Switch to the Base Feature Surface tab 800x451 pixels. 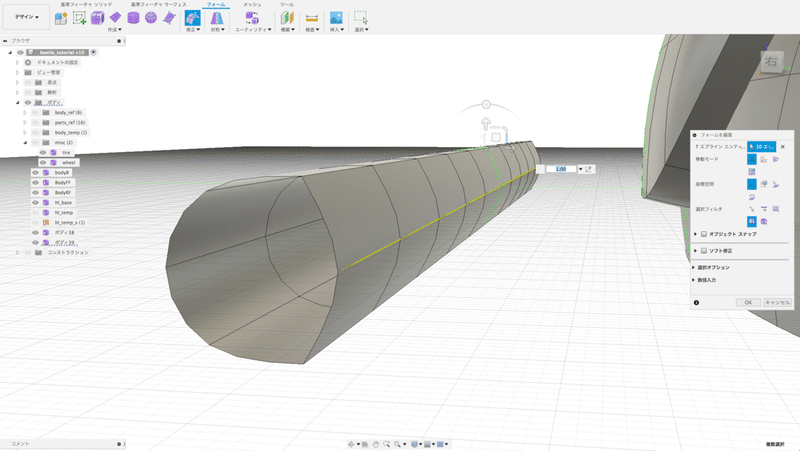tap(159, 4)
